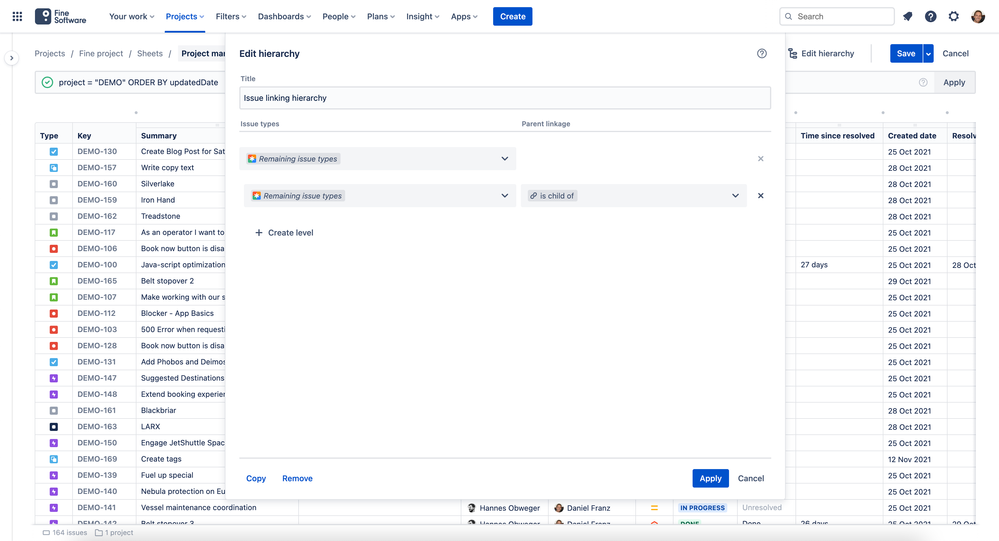Click the Created date column header
This screenshot has width=999, height=541.
click(912, 136)
